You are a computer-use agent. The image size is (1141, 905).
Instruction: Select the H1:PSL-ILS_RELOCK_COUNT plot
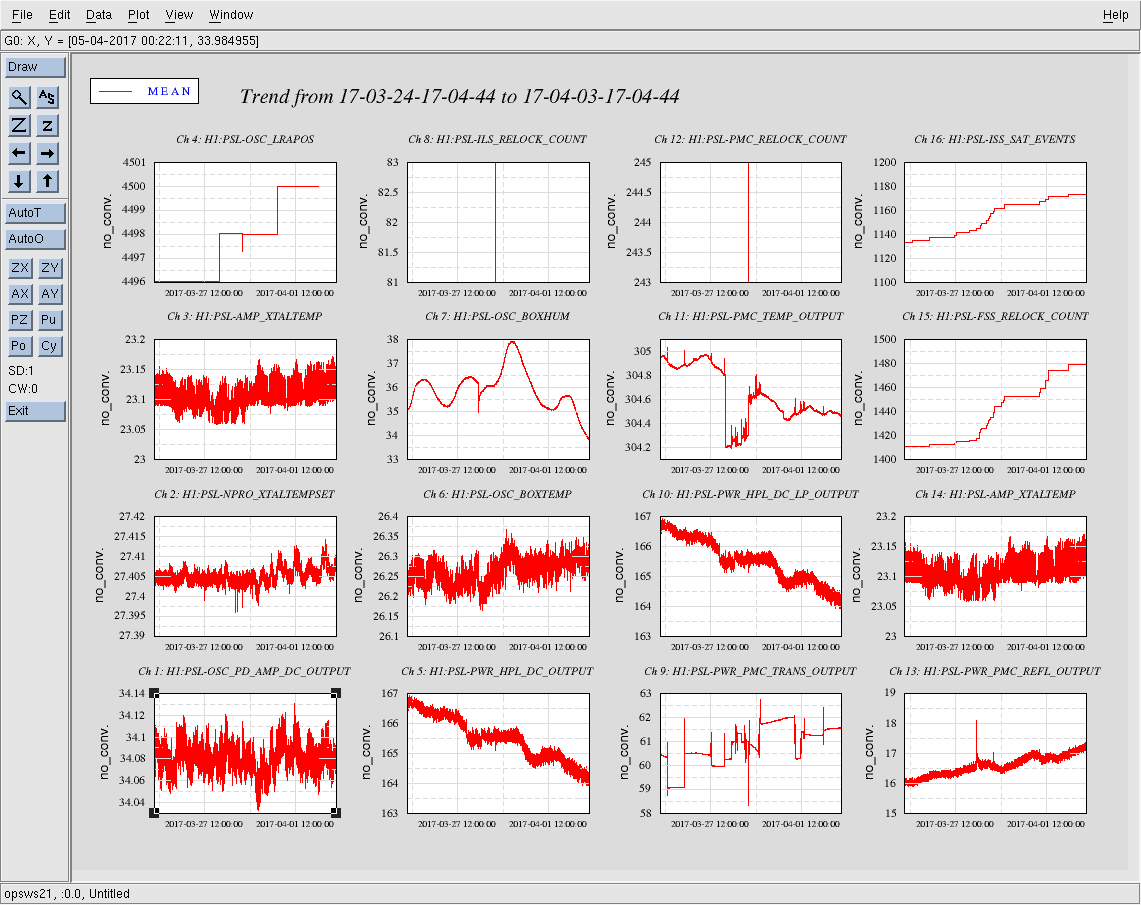pos(498,222)
